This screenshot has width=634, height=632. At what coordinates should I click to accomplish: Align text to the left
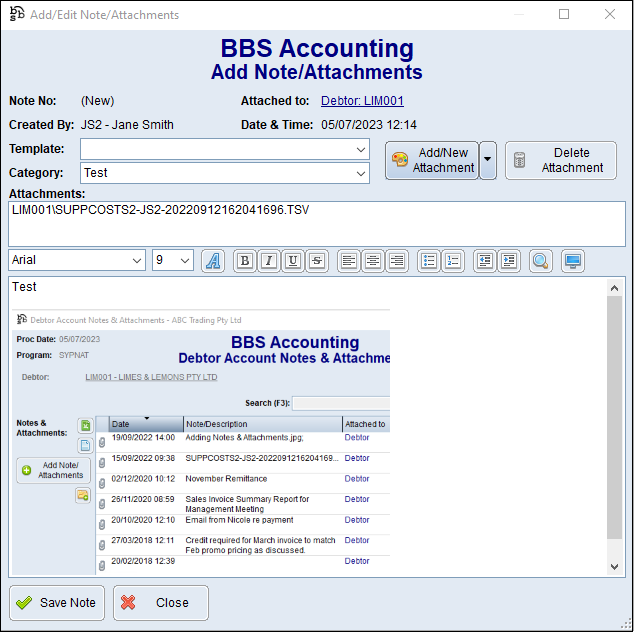tap(348, 261)
